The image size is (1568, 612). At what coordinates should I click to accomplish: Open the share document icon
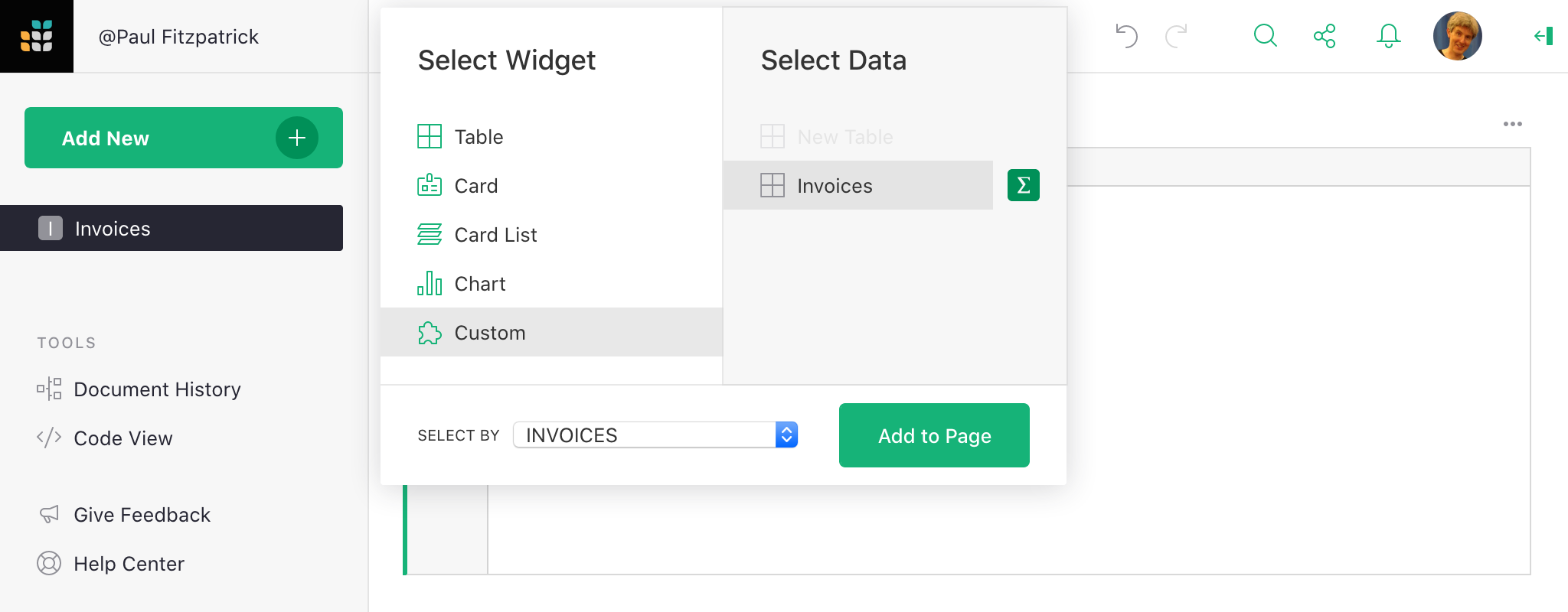point(1325,36)
